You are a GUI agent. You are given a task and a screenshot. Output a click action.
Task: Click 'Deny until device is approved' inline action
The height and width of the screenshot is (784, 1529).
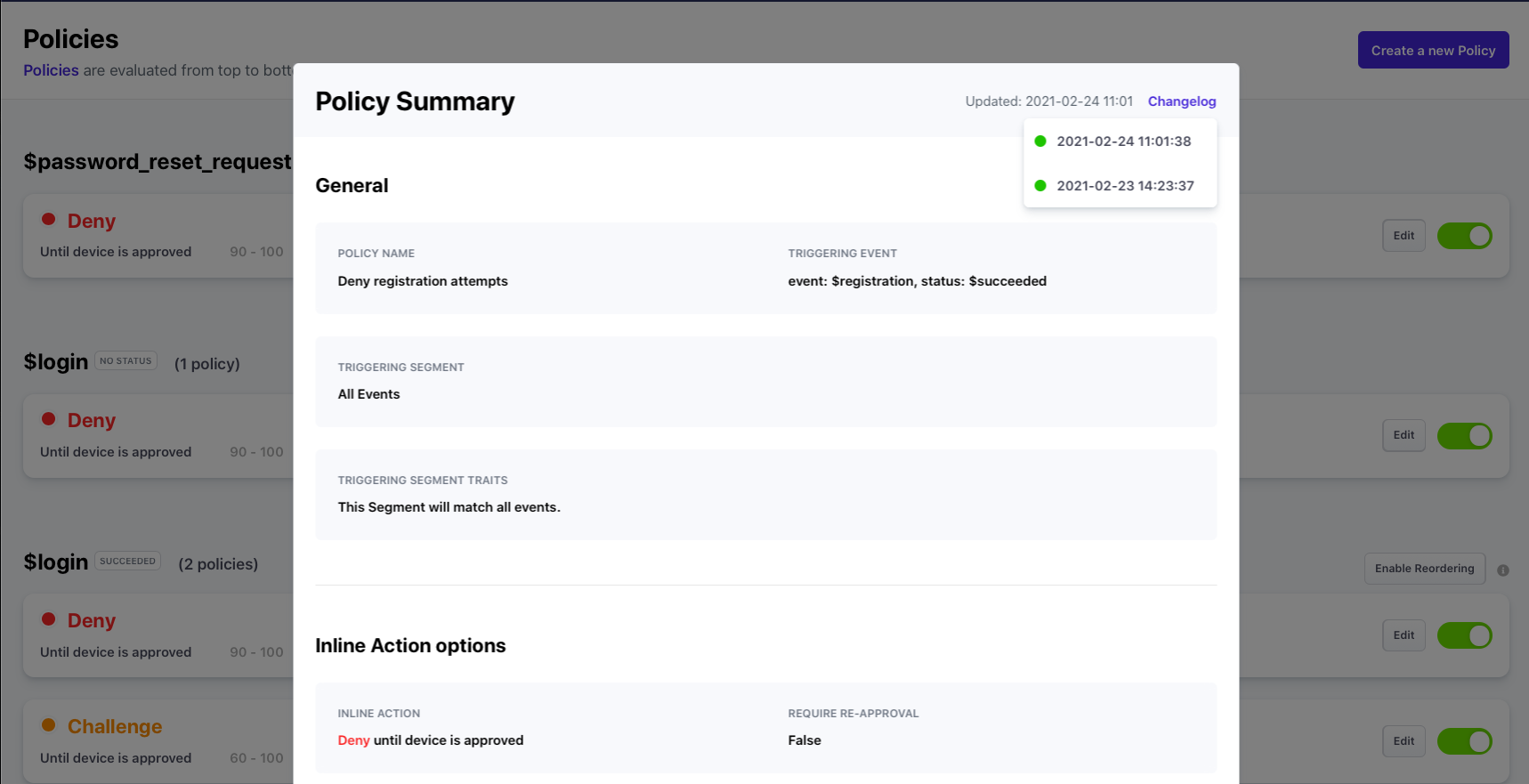point(430,740)
